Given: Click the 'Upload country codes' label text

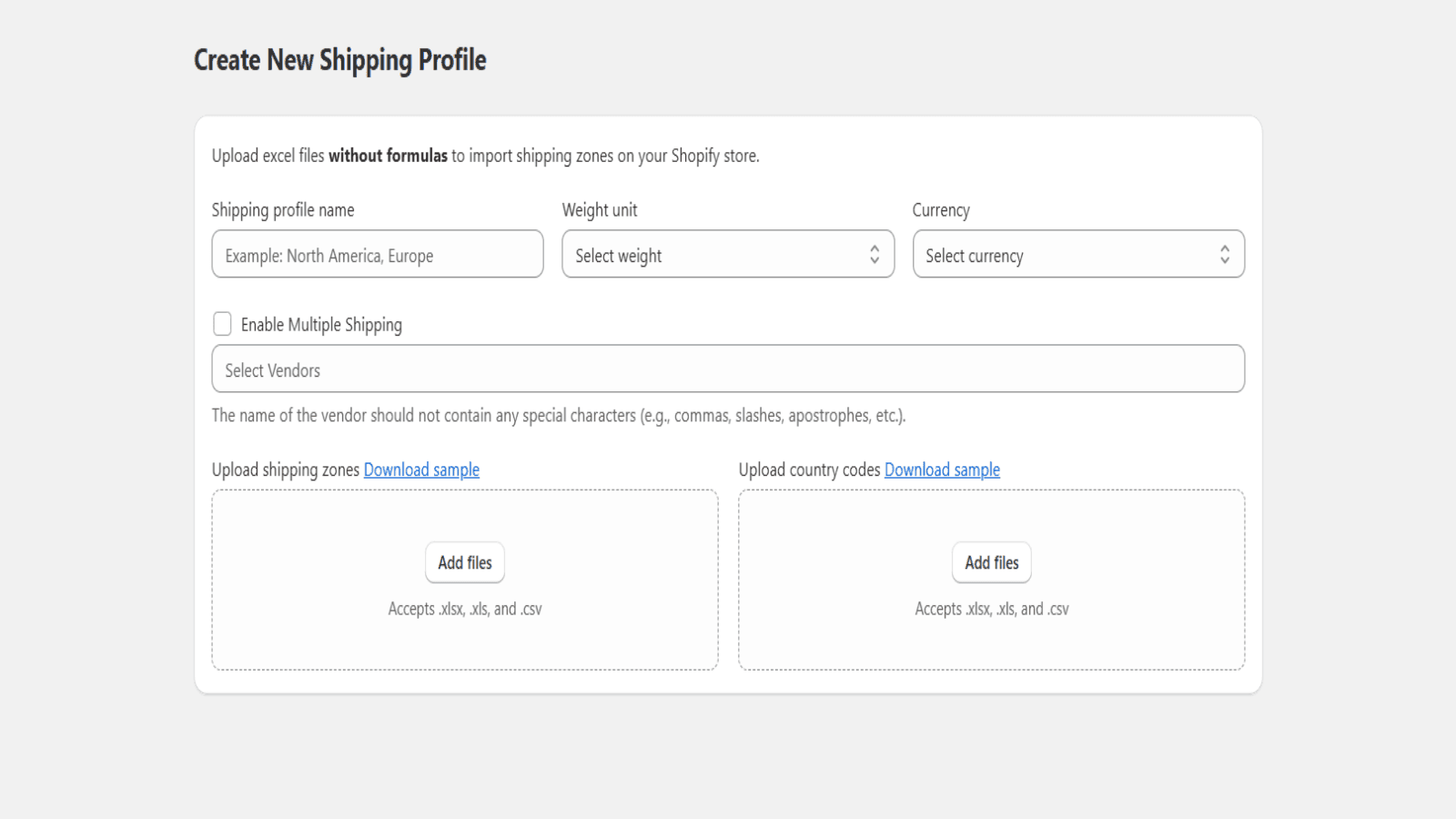Looking at the screenshot, I should [x=809, y=470].
